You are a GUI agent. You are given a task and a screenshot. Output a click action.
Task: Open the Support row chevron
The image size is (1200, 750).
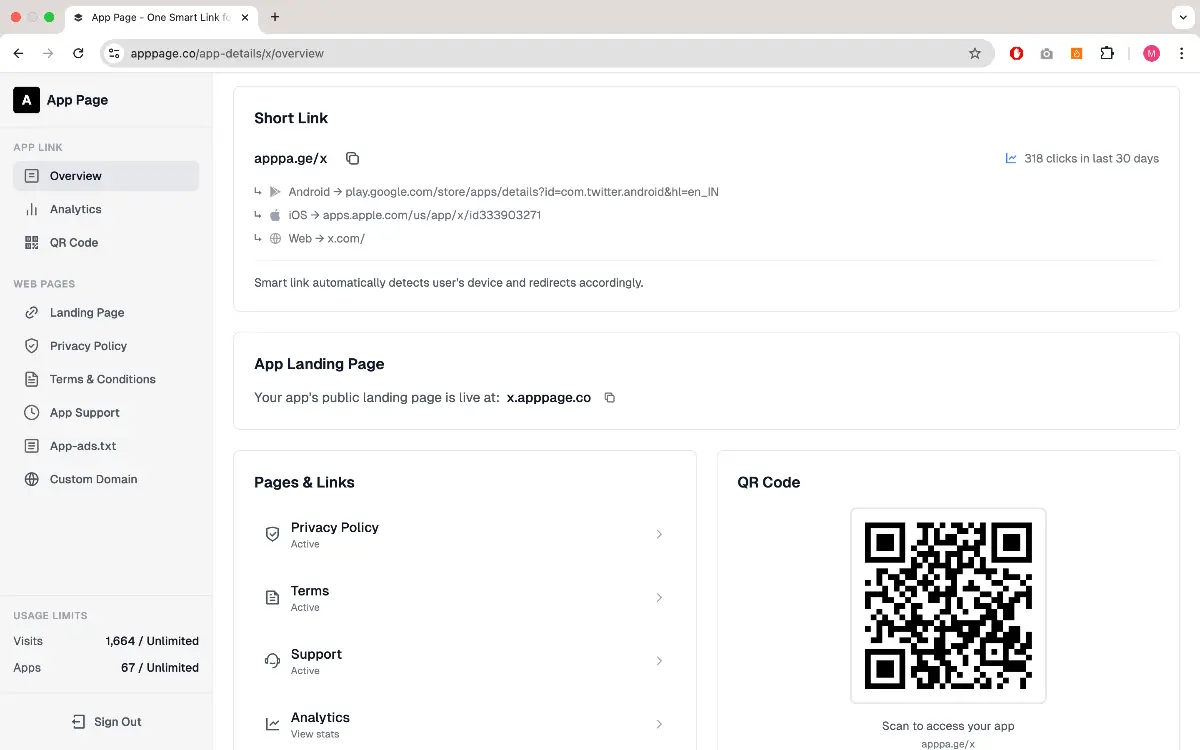(659, 660)
